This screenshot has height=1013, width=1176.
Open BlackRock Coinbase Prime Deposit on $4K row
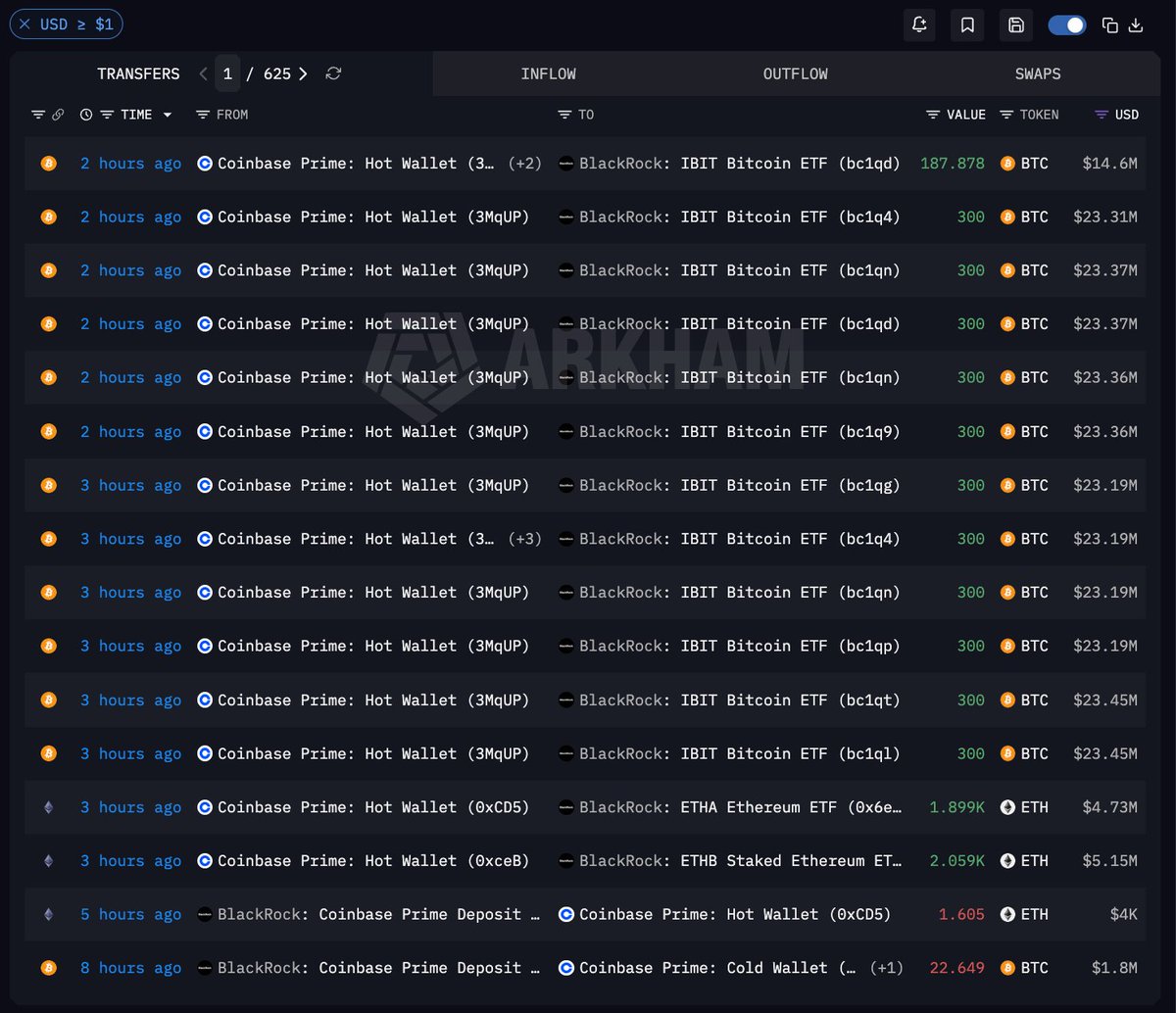(378, 914)
